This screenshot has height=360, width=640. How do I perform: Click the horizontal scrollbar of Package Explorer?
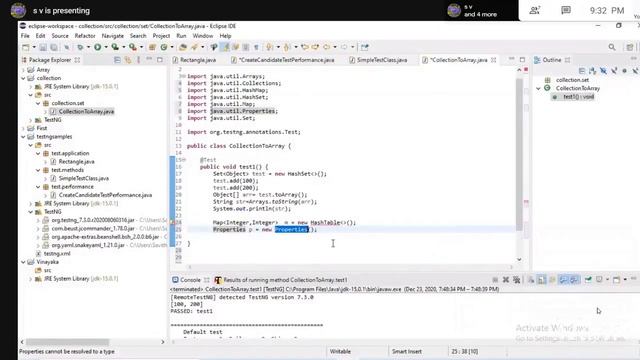(x=67, y=342)
